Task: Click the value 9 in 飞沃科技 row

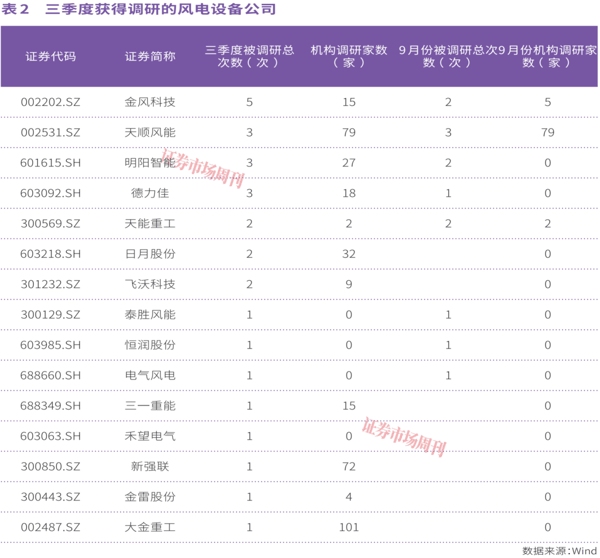Action: 349,284
